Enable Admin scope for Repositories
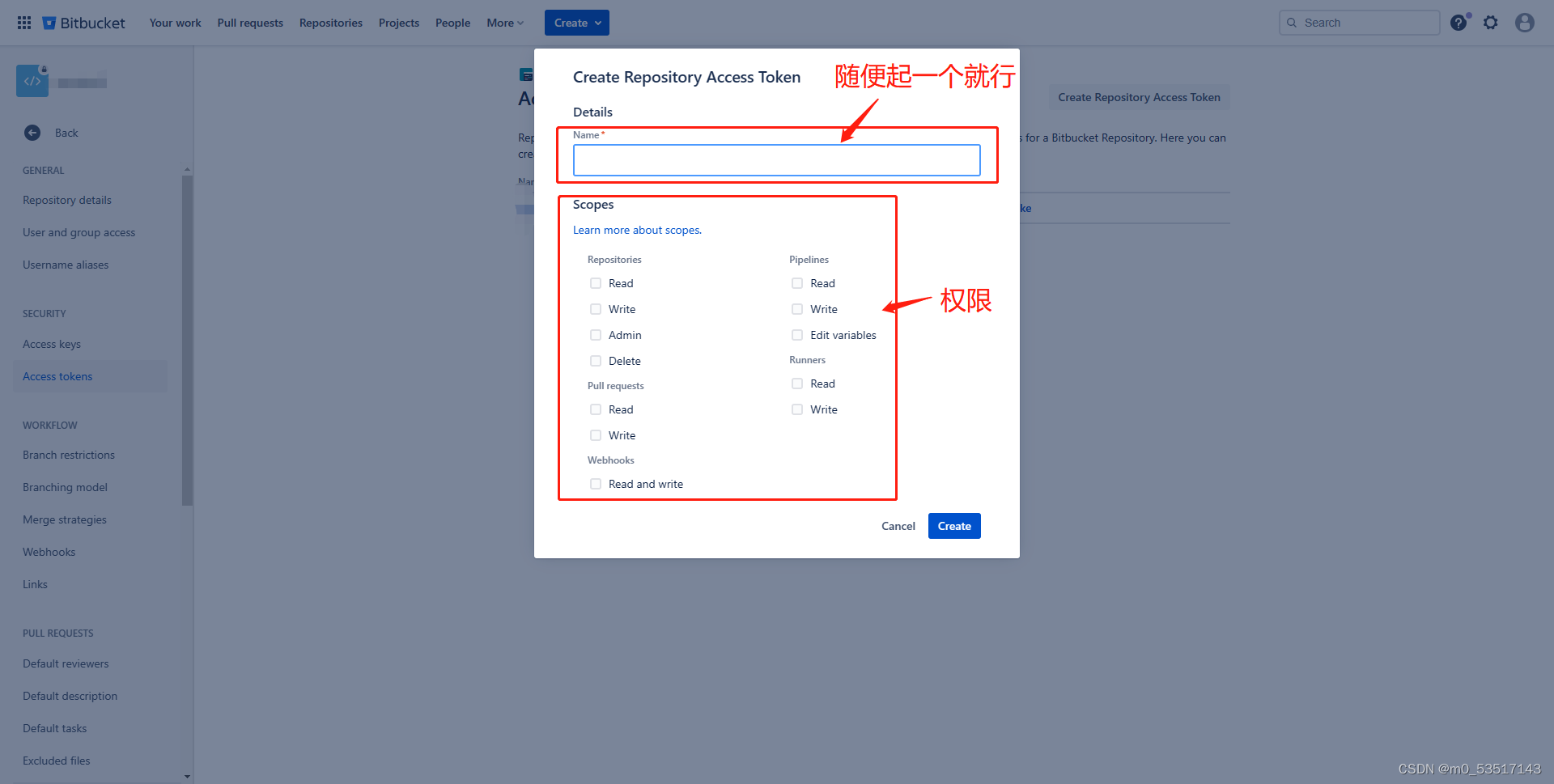This screenshot has width=1554, height=784. tap(596, 335)
